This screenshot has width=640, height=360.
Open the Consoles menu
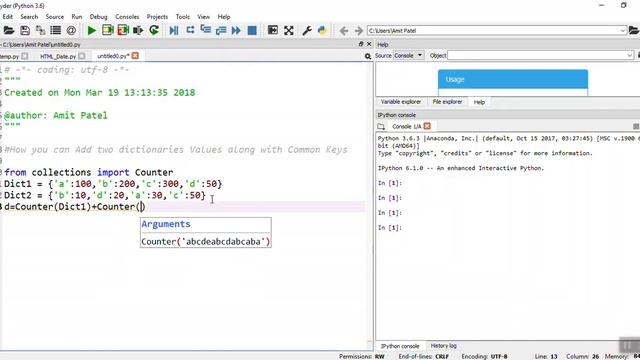tap(127, 17)
